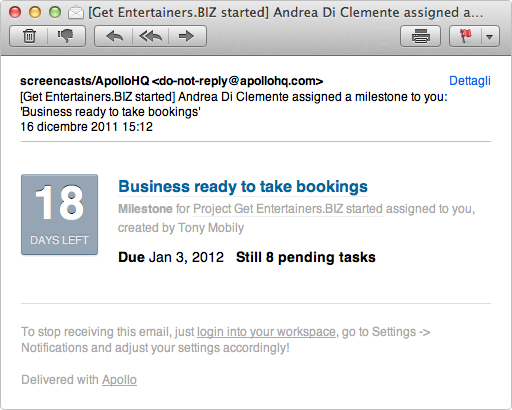Screen dimensions: 512x410
Task: Forward this email with the right arrow
Action: pos(187,36)
